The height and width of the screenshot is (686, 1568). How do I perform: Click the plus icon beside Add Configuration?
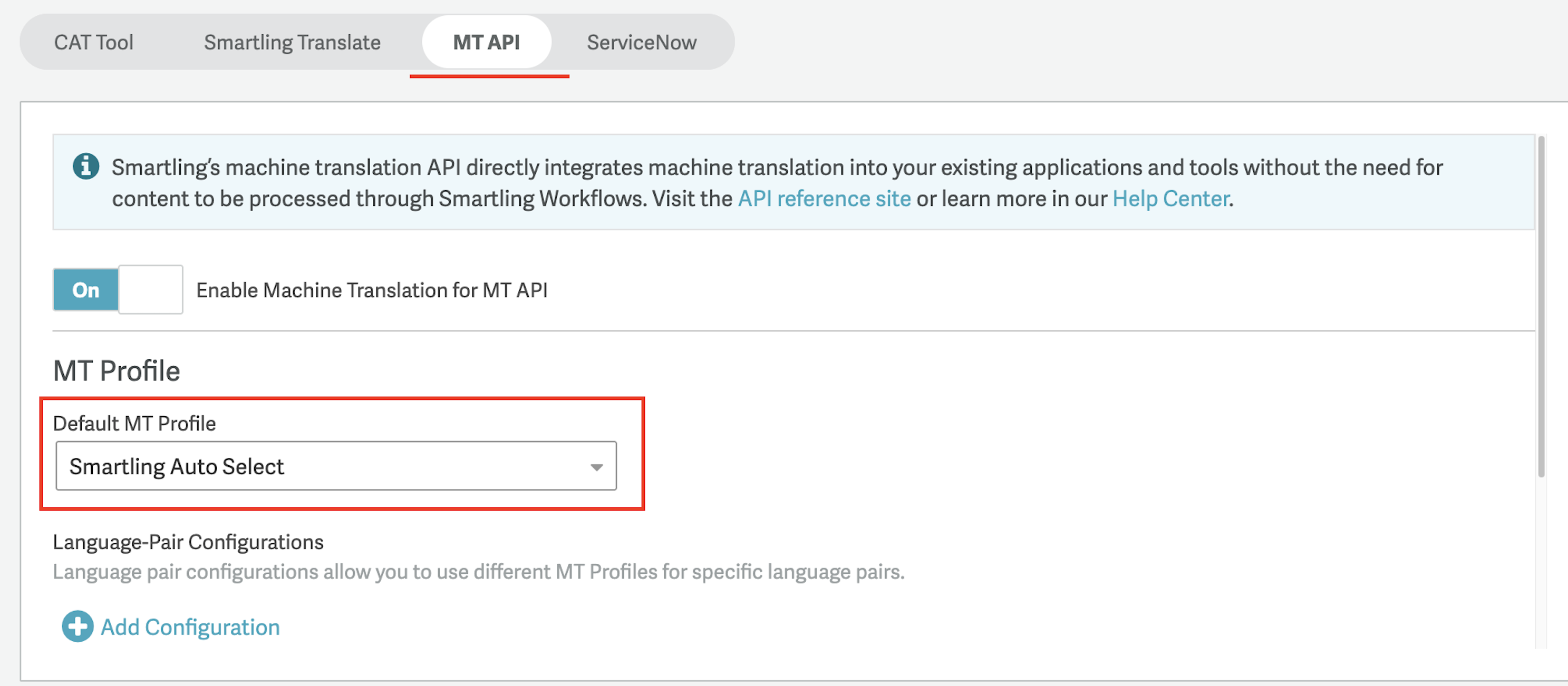pyautogui.click(x=78, y=626)
